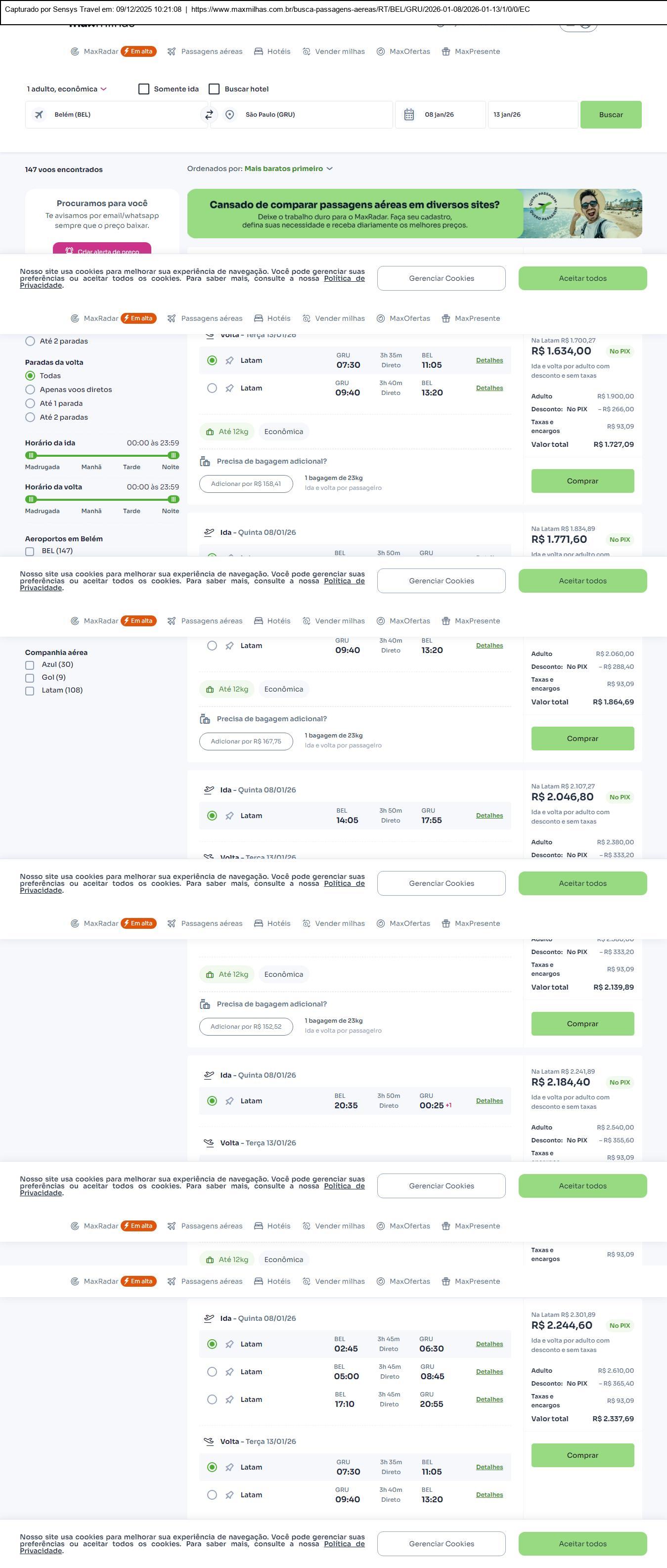Open the 1 adulto, econômica passenger dropdown
This screenshot has width=667, height=1568.
pos(66,89)
